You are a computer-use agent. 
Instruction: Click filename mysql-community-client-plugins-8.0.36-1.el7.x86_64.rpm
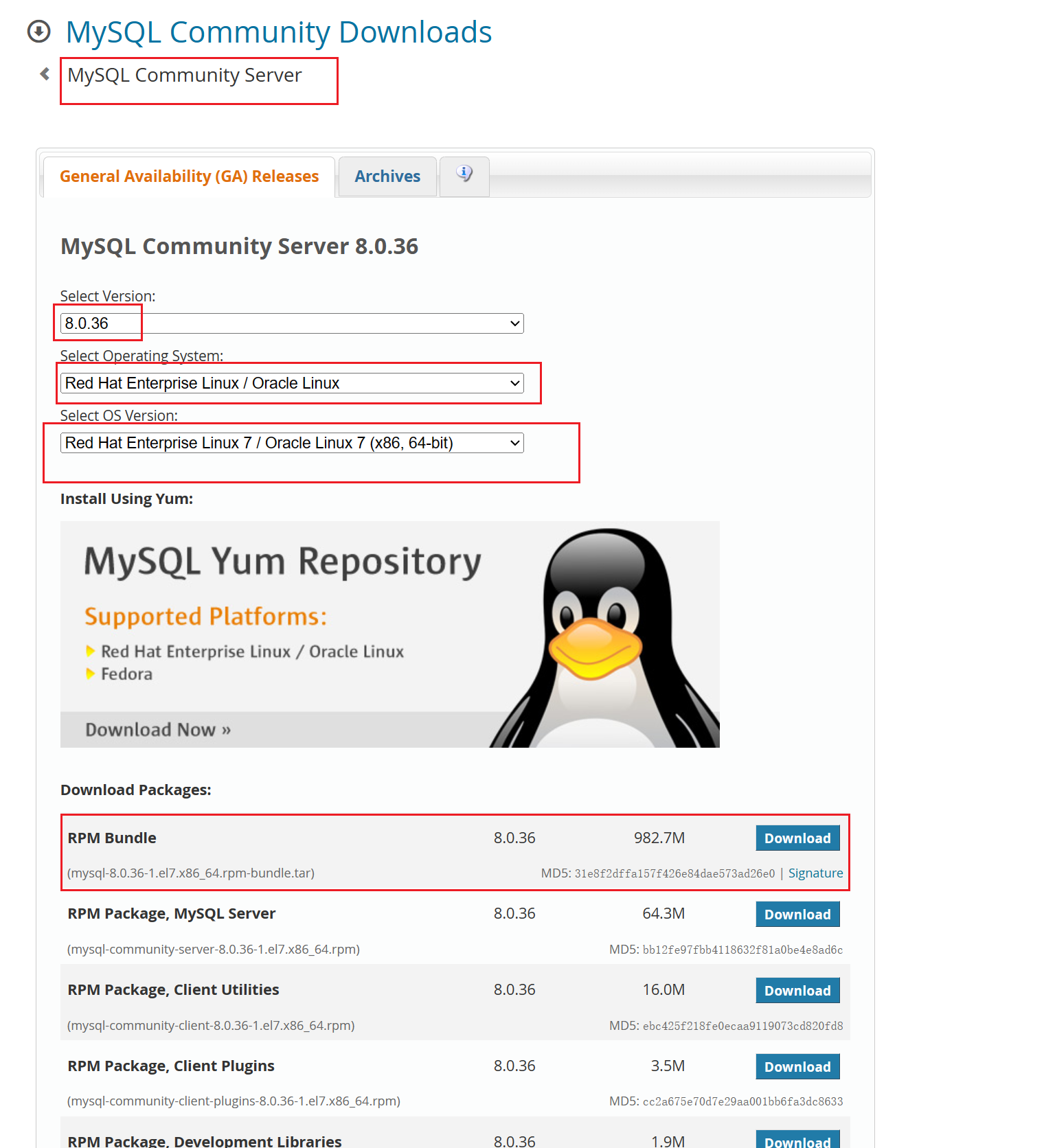pos(234,1101)
